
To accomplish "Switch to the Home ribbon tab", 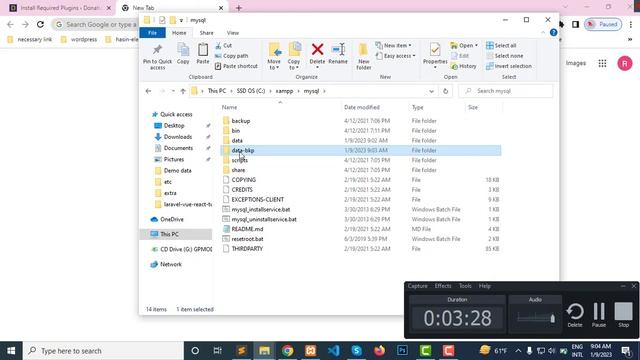I will [179, 33].
